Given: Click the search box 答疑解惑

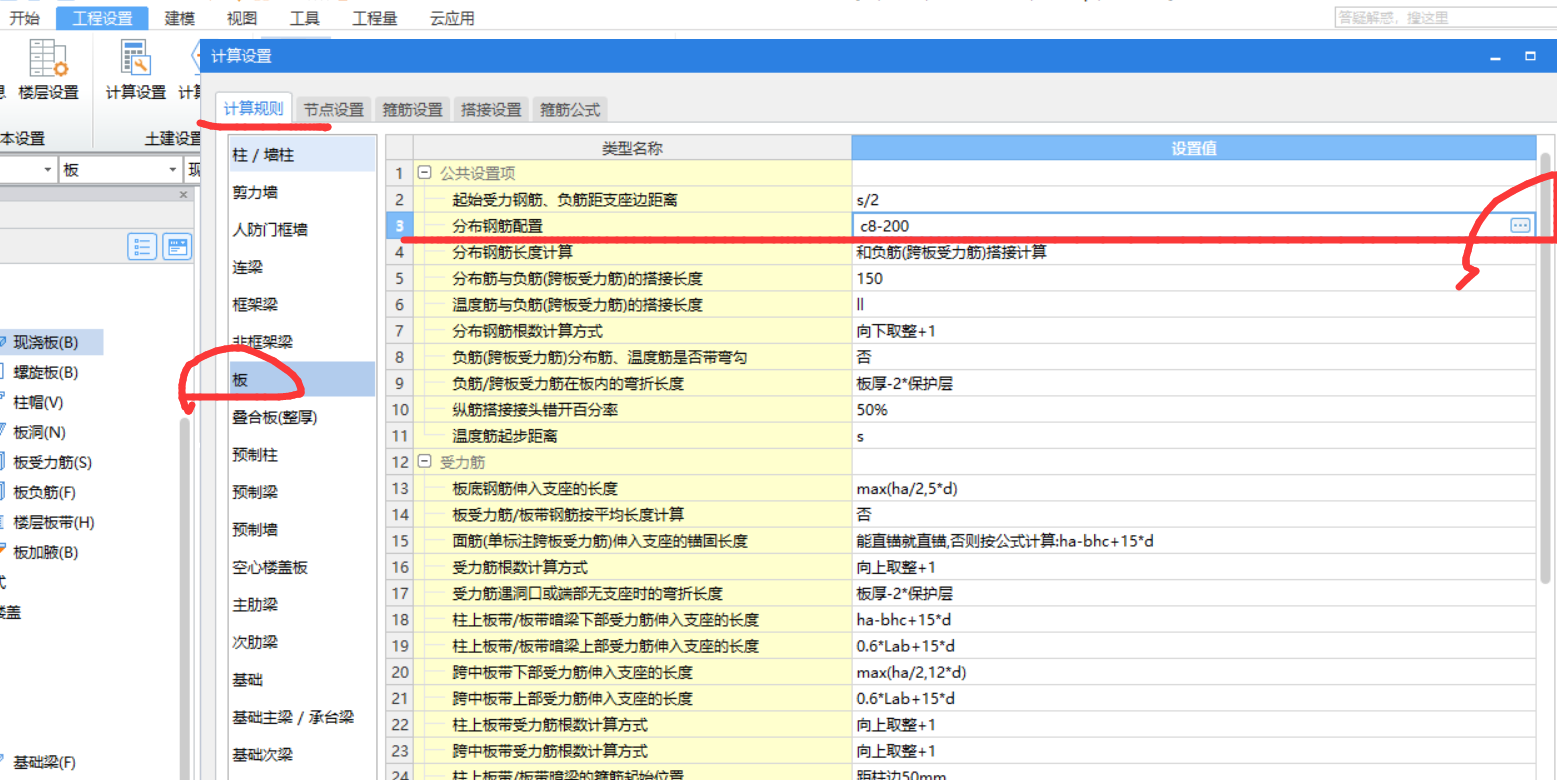Looking at the screenshot, I should pos(1444,17).
